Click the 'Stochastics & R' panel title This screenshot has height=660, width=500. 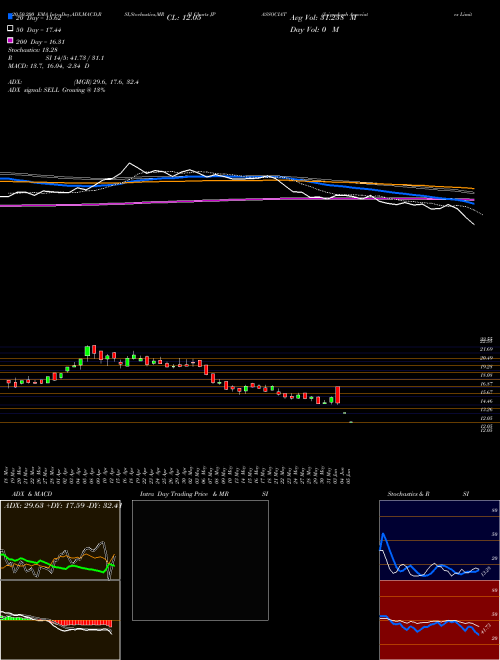[409, 494]
